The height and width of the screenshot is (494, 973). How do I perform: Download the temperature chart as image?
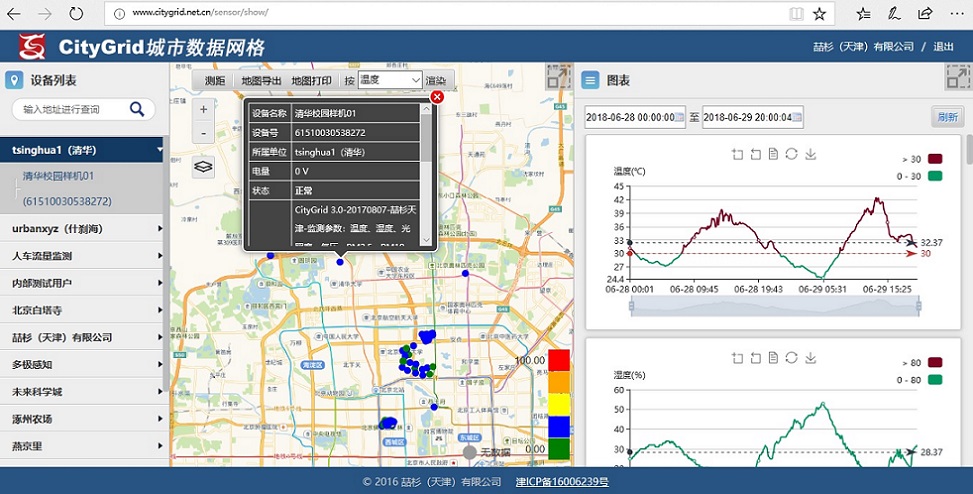(x=811, y=154)
